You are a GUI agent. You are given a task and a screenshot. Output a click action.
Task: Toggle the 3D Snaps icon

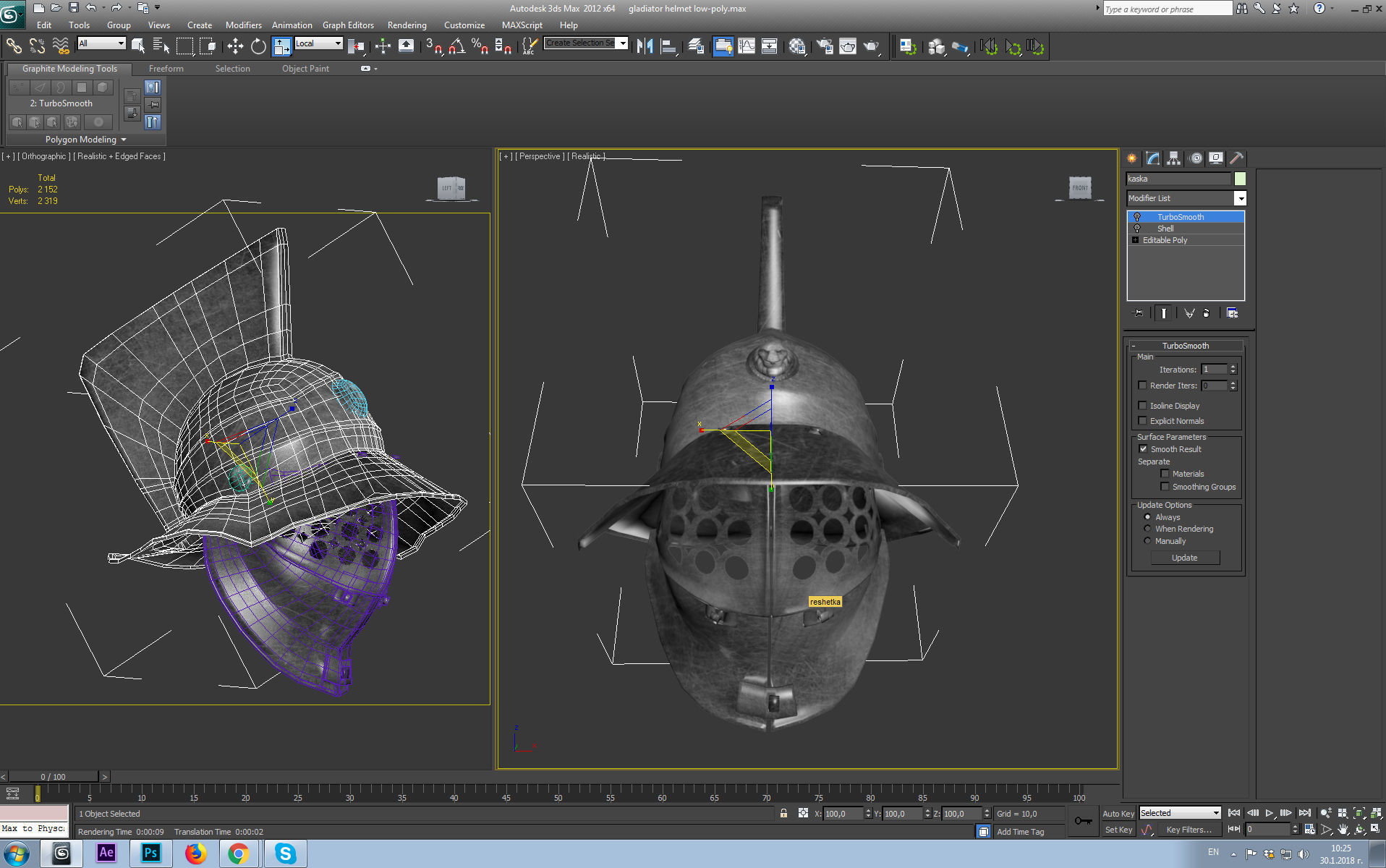[433, 46]
